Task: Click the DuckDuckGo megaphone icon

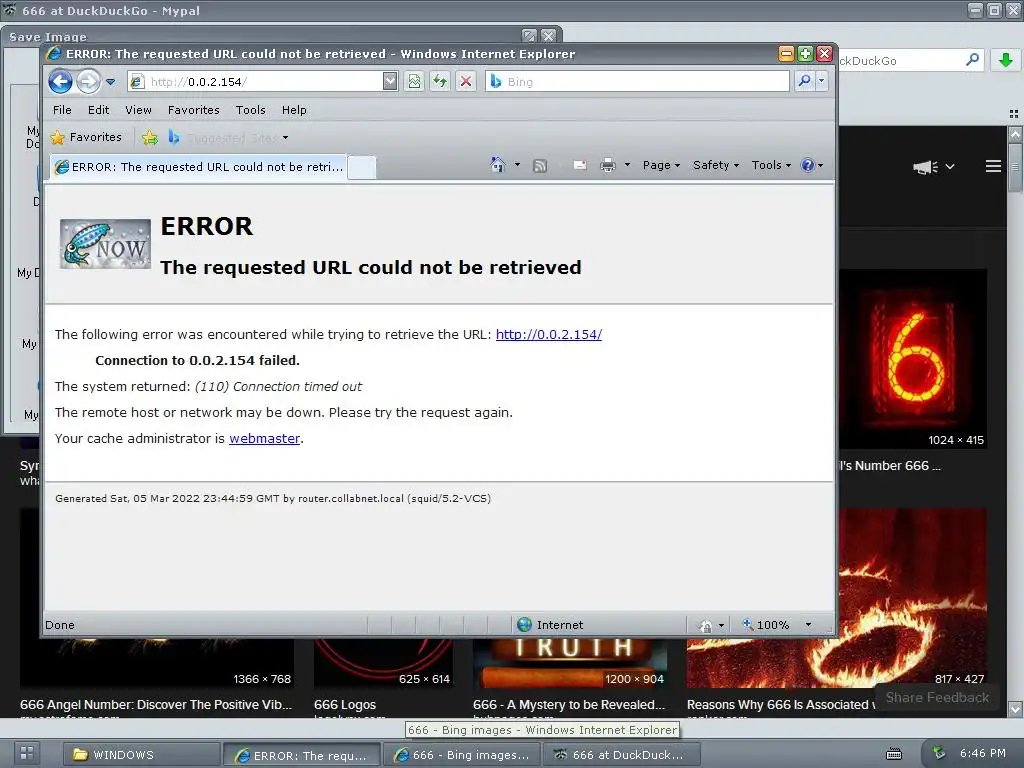Action: pyautogui.click(x=925, y=167)
